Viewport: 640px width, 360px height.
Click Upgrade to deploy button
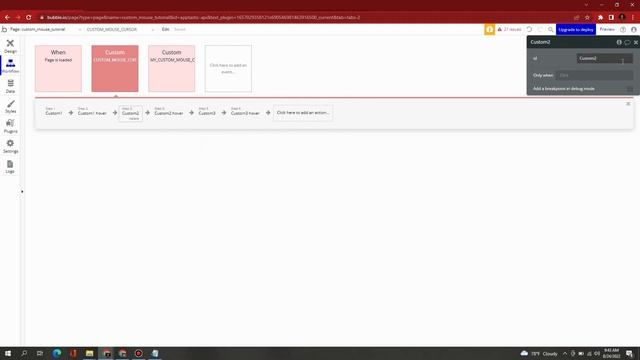click(x=576, y=29)
